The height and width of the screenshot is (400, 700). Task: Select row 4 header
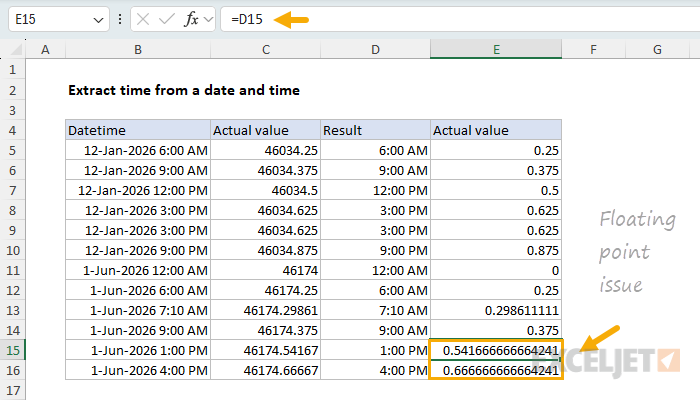point(12,130)
